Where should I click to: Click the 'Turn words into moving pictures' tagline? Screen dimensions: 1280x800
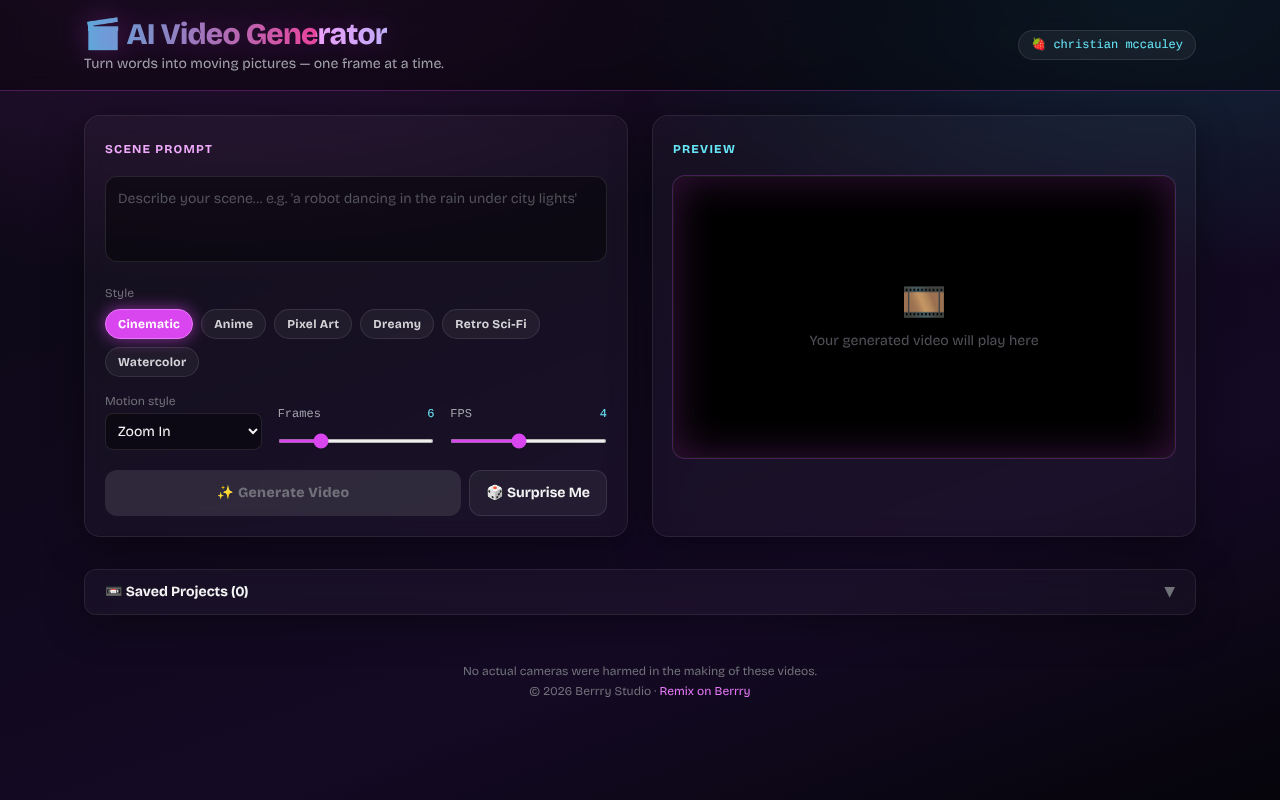pos(264,64)
